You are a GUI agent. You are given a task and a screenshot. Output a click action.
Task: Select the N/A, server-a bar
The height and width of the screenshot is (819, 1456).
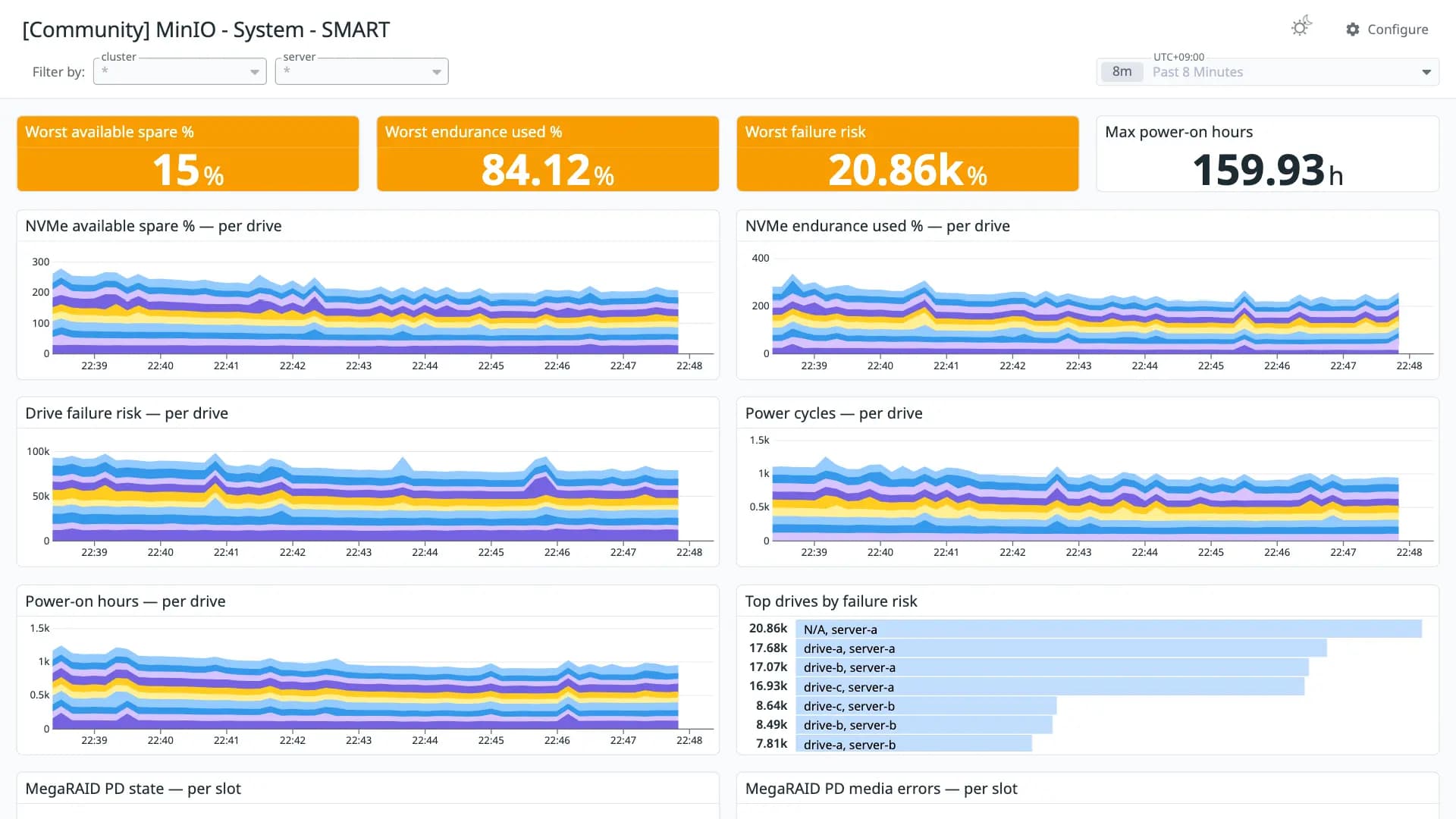pos(1109,629)
